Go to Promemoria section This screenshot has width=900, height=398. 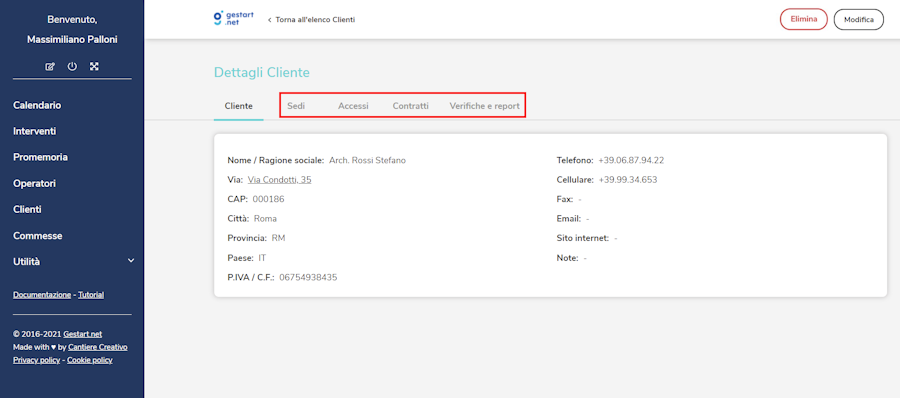tap(40, 157)
